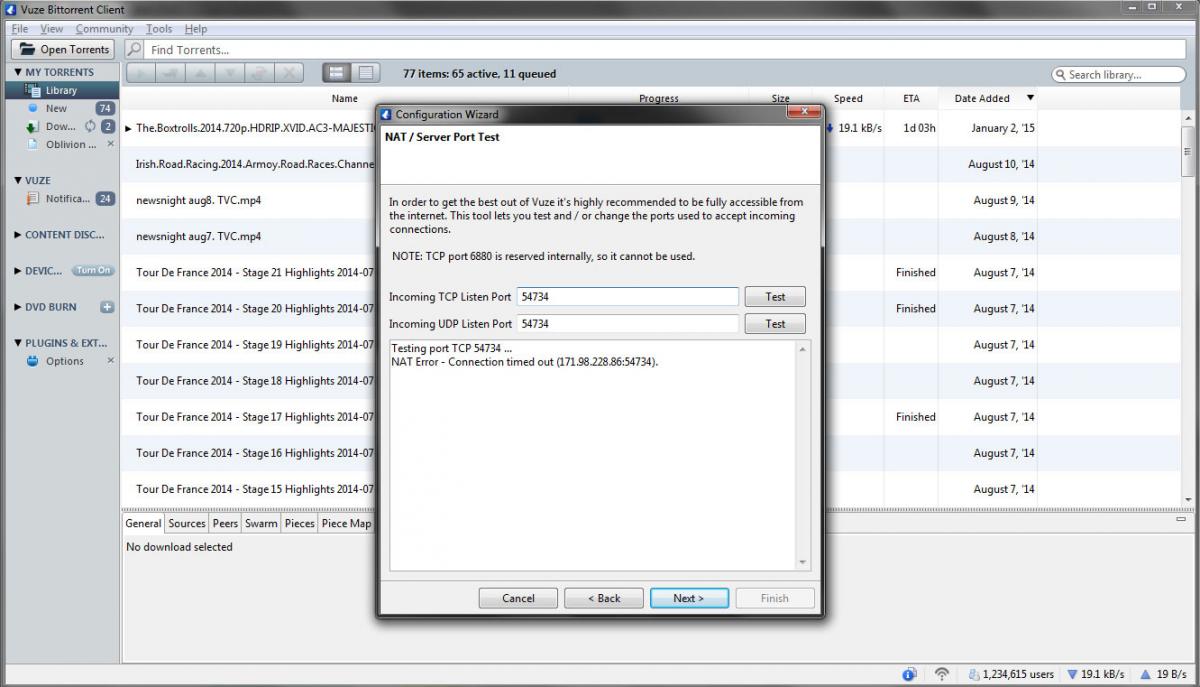Switch to the big-row library view
1200x687 pixels.
tap(336, 73)
